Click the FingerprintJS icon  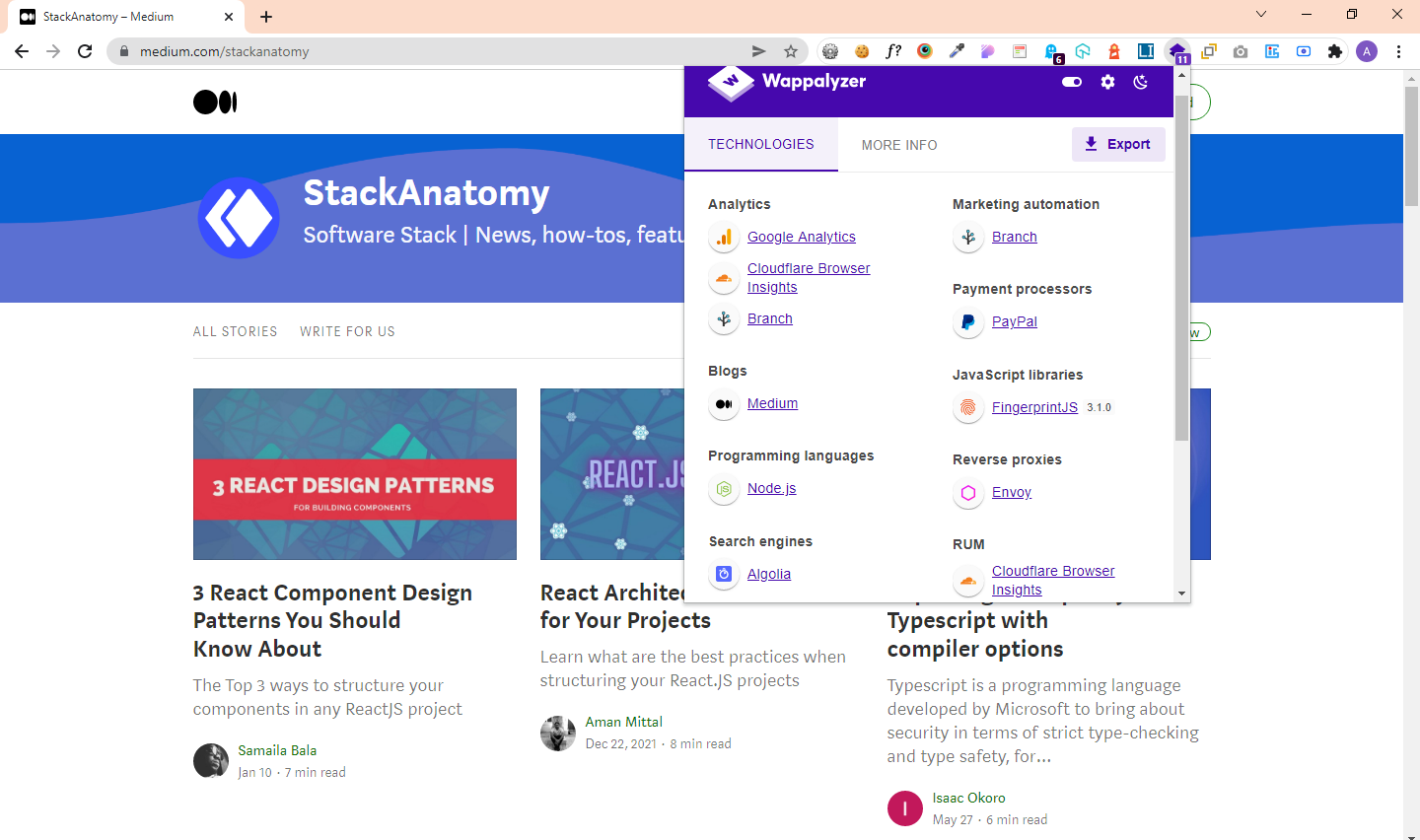tap(968, 408)
